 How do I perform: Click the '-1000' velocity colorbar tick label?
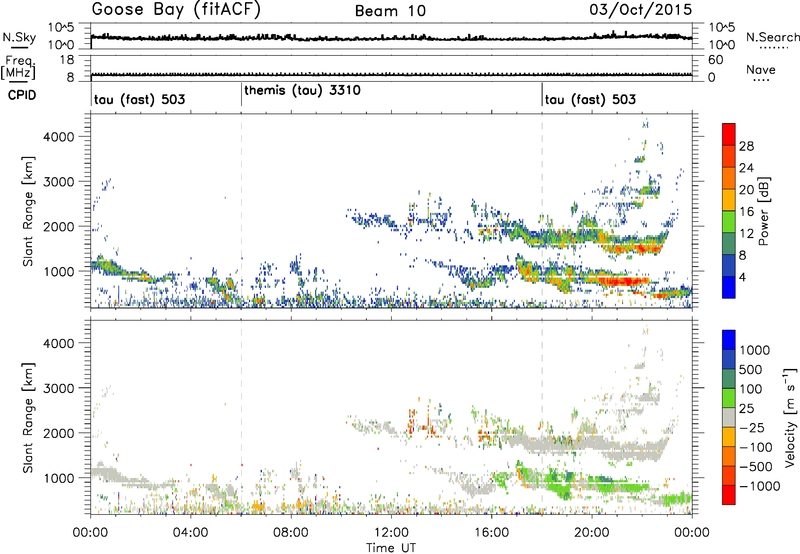[x=760, y=486]
